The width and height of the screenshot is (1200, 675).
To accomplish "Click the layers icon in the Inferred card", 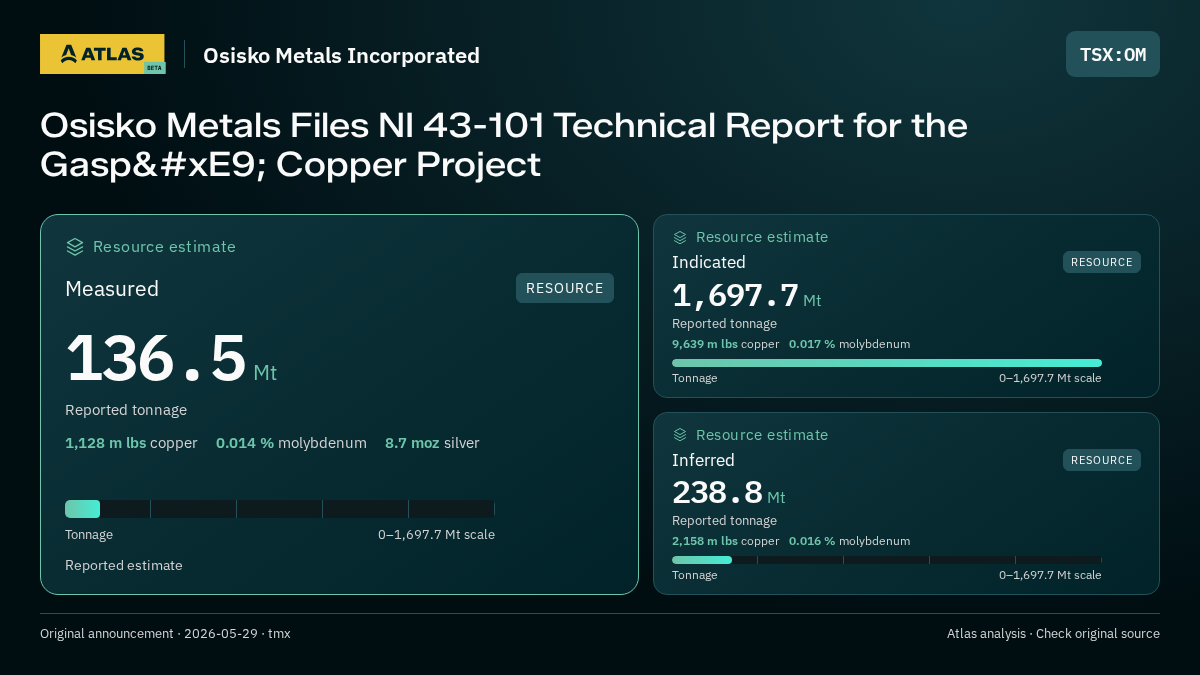I will point(680,435).
